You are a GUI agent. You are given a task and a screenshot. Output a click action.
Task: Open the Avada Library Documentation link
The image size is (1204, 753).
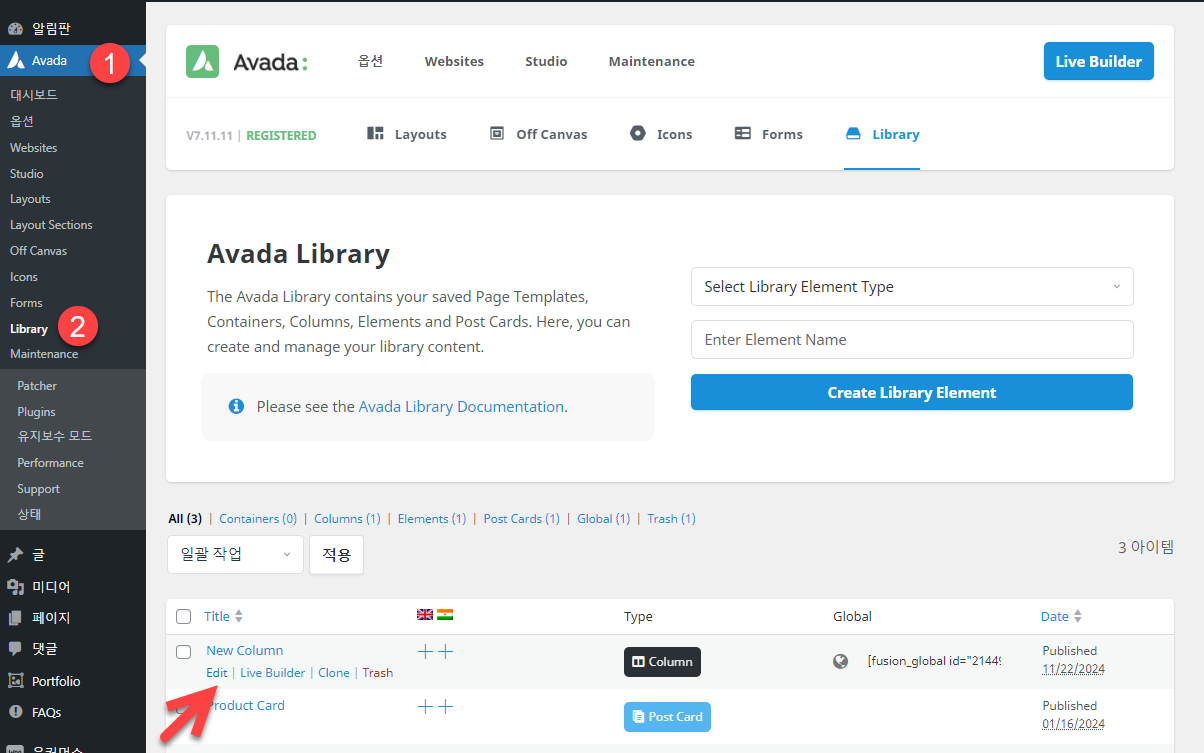(461, 406)
